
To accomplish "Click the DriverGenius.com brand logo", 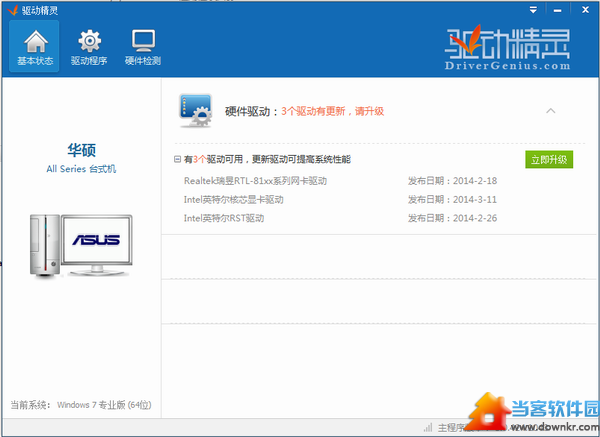I will point(507,48).
